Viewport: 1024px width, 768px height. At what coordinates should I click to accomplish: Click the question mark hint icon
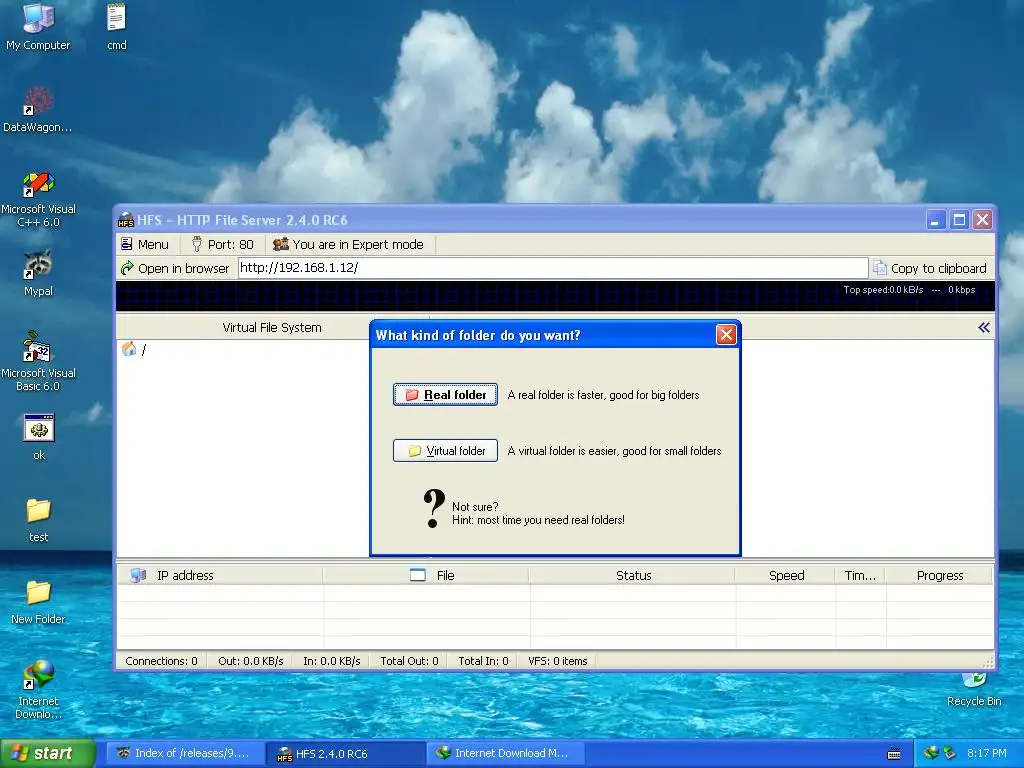pos(434,508)
